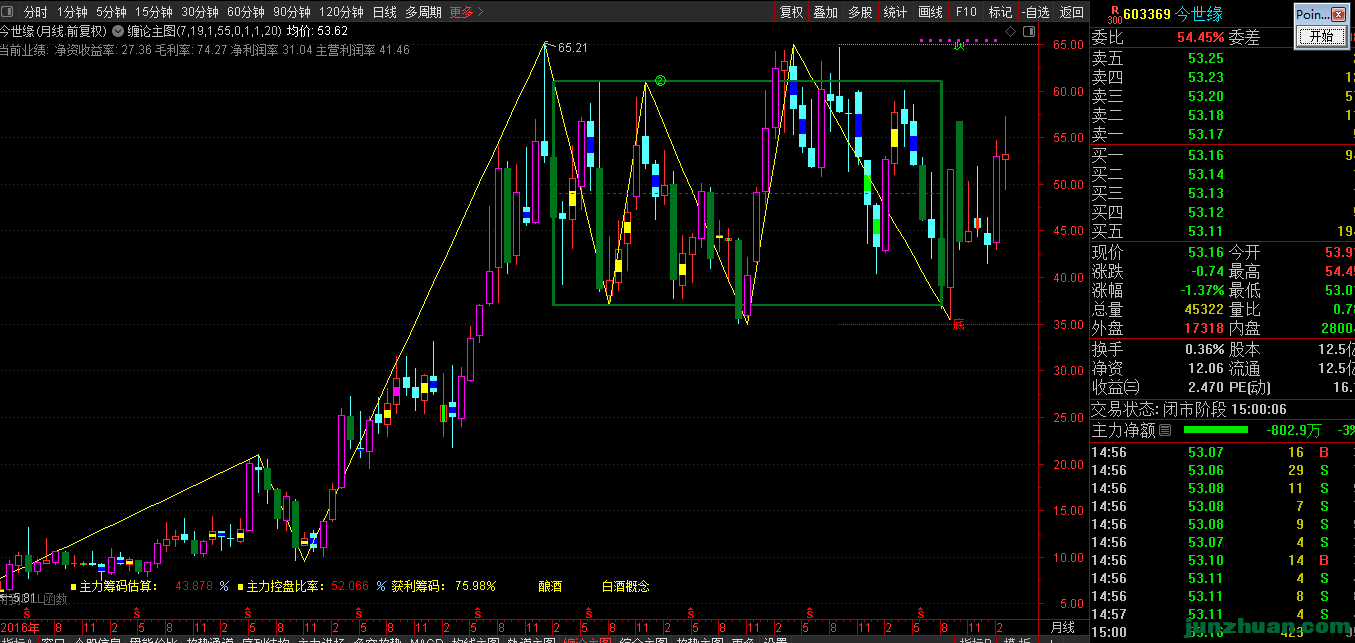Viewport: 1355px width, 643px height.
Task: Click the 总量 value 45322
Action: (1204, 309)
